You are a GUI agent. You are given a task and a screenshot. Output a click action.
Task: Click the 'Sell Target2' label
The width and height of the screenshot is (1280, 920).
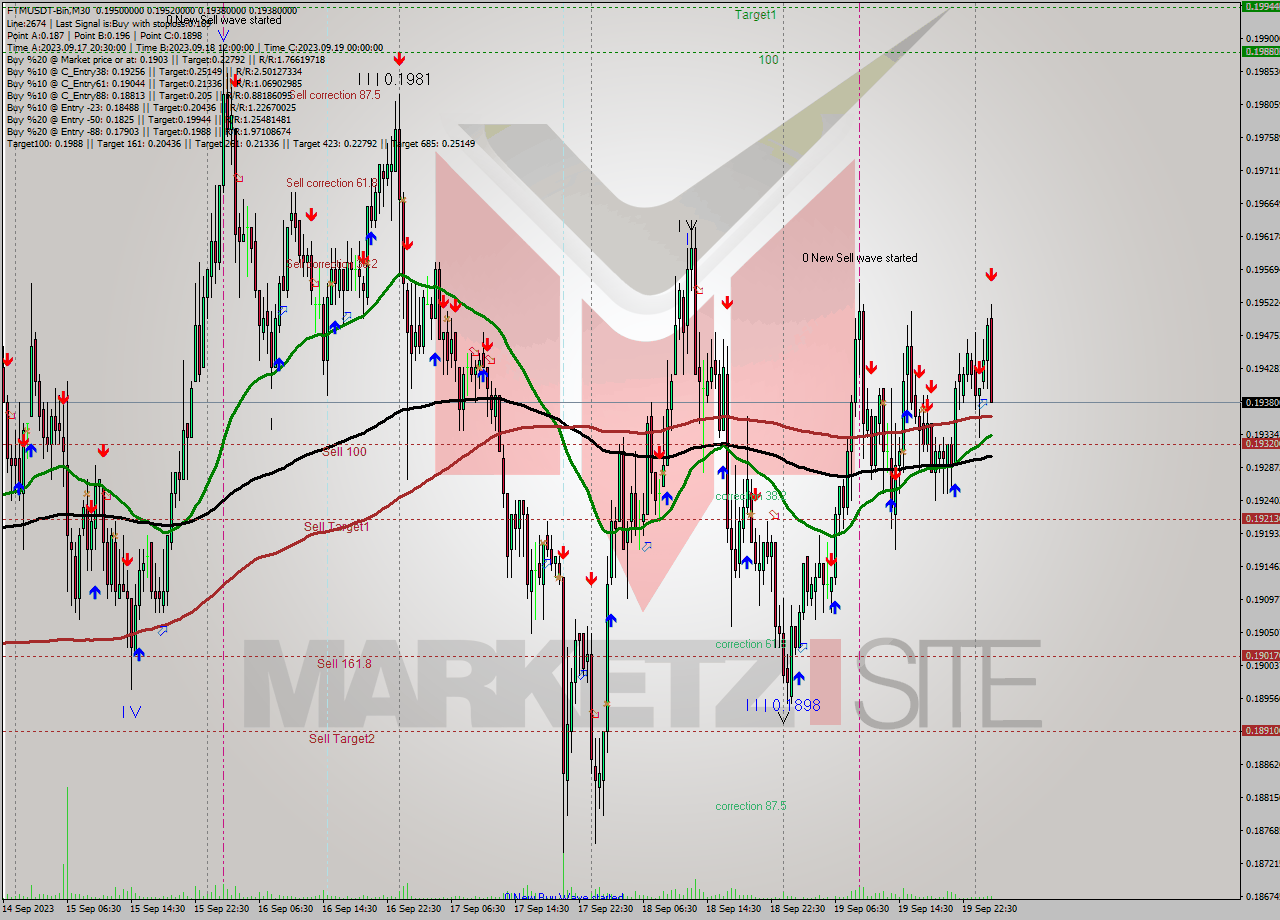342,738
